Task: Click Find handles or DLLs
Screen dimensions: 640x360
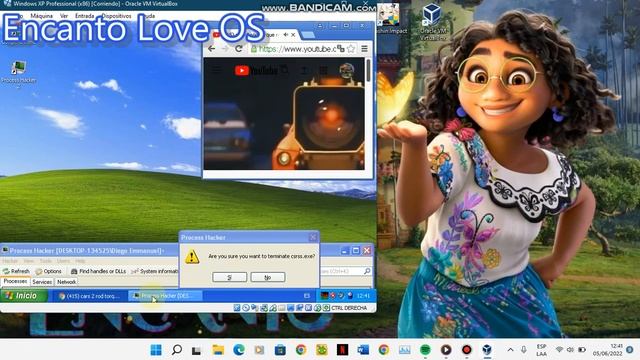Action: [98, 271]
